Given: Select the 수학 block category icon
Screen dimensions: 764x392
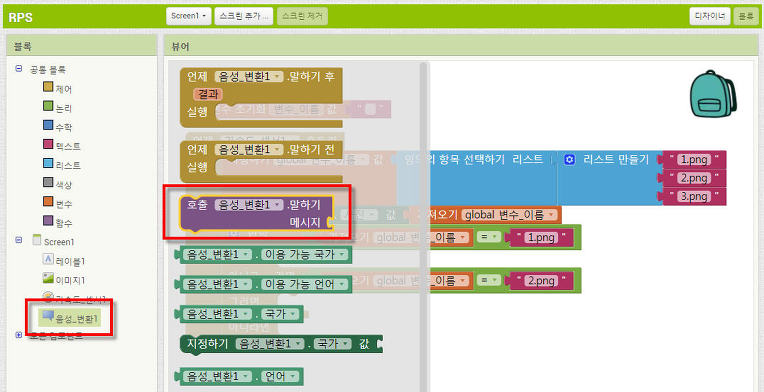Looking at the screenshot, I should tap(48, 125).
